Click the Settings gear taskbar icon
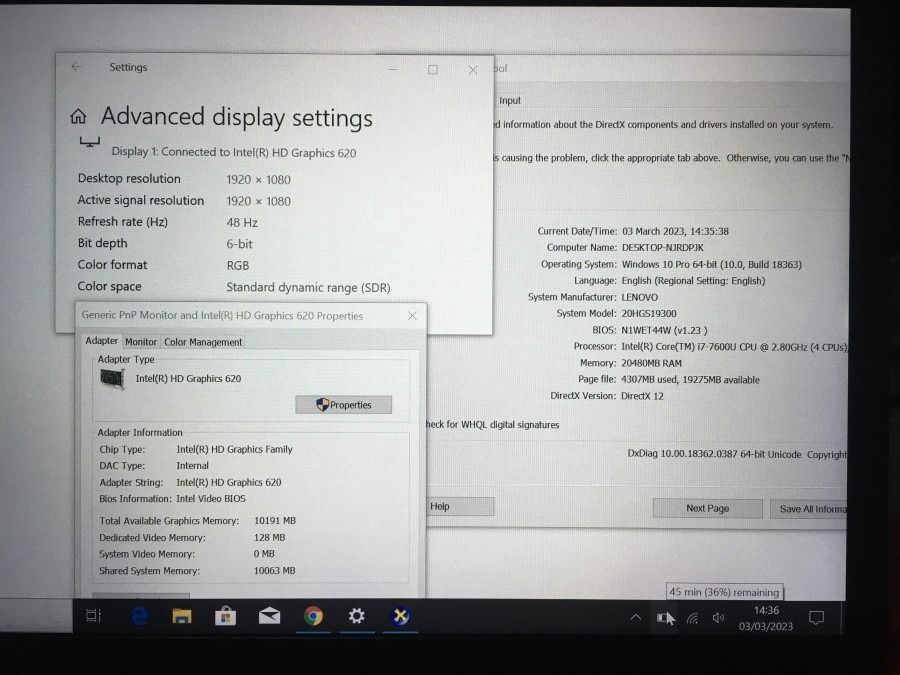The height and width of the screenshot is (675, 900). [356, 617]
